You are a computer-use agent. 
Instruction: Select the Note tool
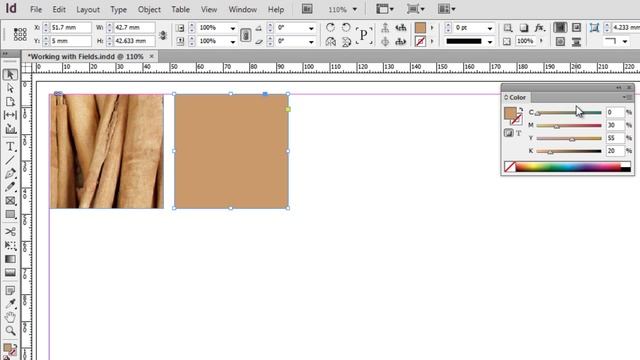[10, 290]
